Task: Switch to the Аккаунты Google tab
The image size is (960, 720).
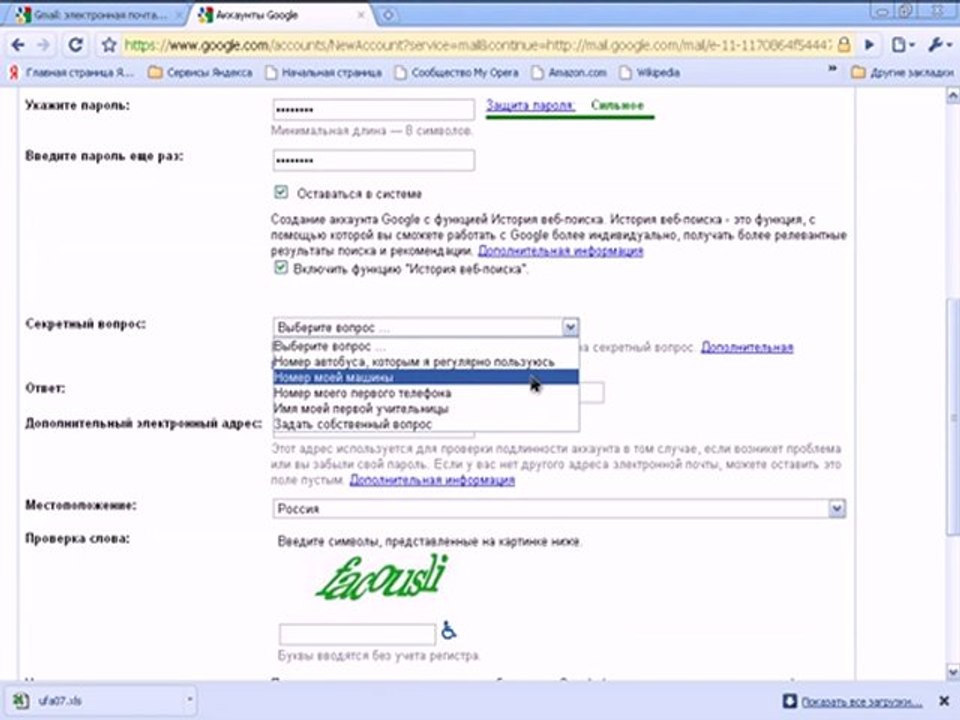Action: coord(280,15)
